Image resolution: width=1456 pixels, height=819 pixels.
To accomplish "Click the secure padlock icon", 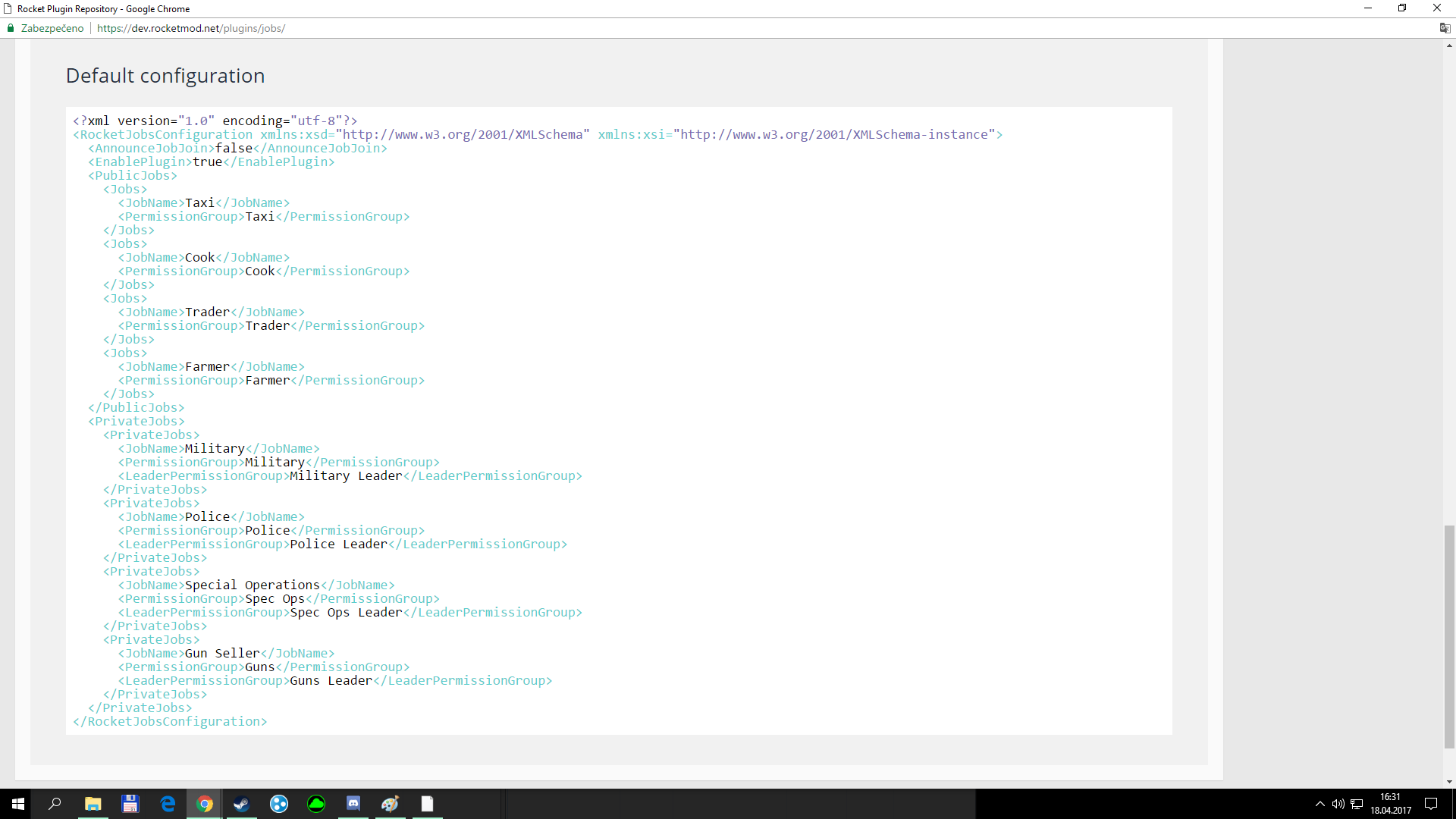I will (x=11, y=28).
